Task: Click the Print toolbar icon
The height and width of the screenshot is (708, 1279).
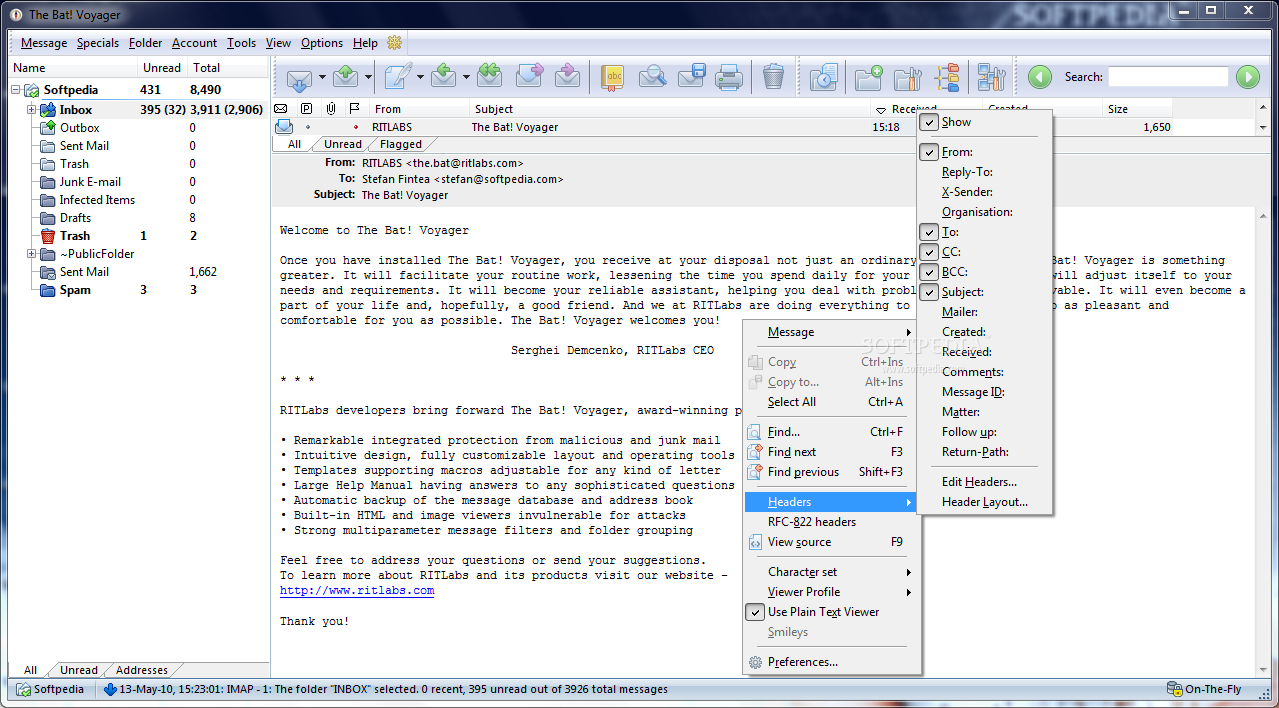Action: [x=729, y=77]
